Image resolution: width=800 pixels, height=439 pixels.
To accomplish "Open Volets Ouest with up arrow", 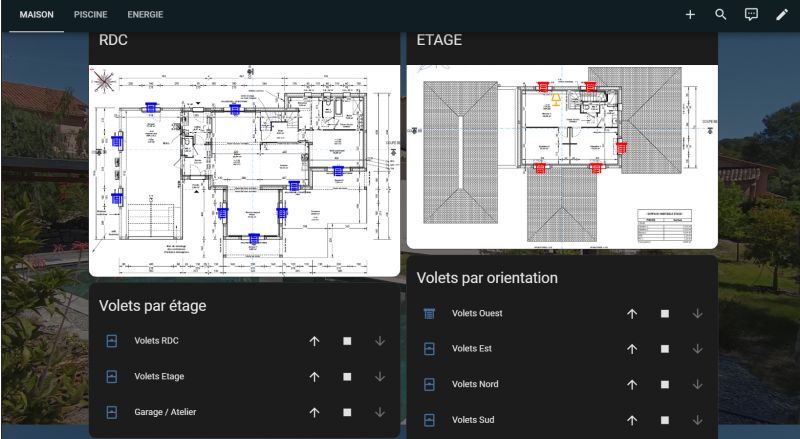I will [x=632, y=314].
